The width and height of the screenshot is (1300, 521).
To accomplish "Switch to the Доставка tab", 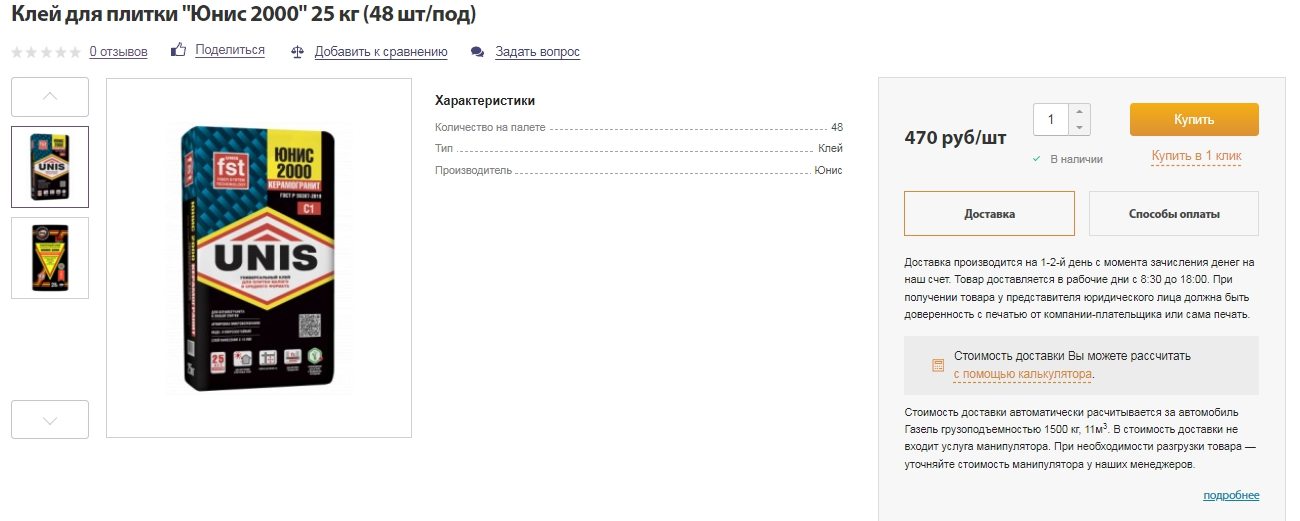I will (989, 214).
